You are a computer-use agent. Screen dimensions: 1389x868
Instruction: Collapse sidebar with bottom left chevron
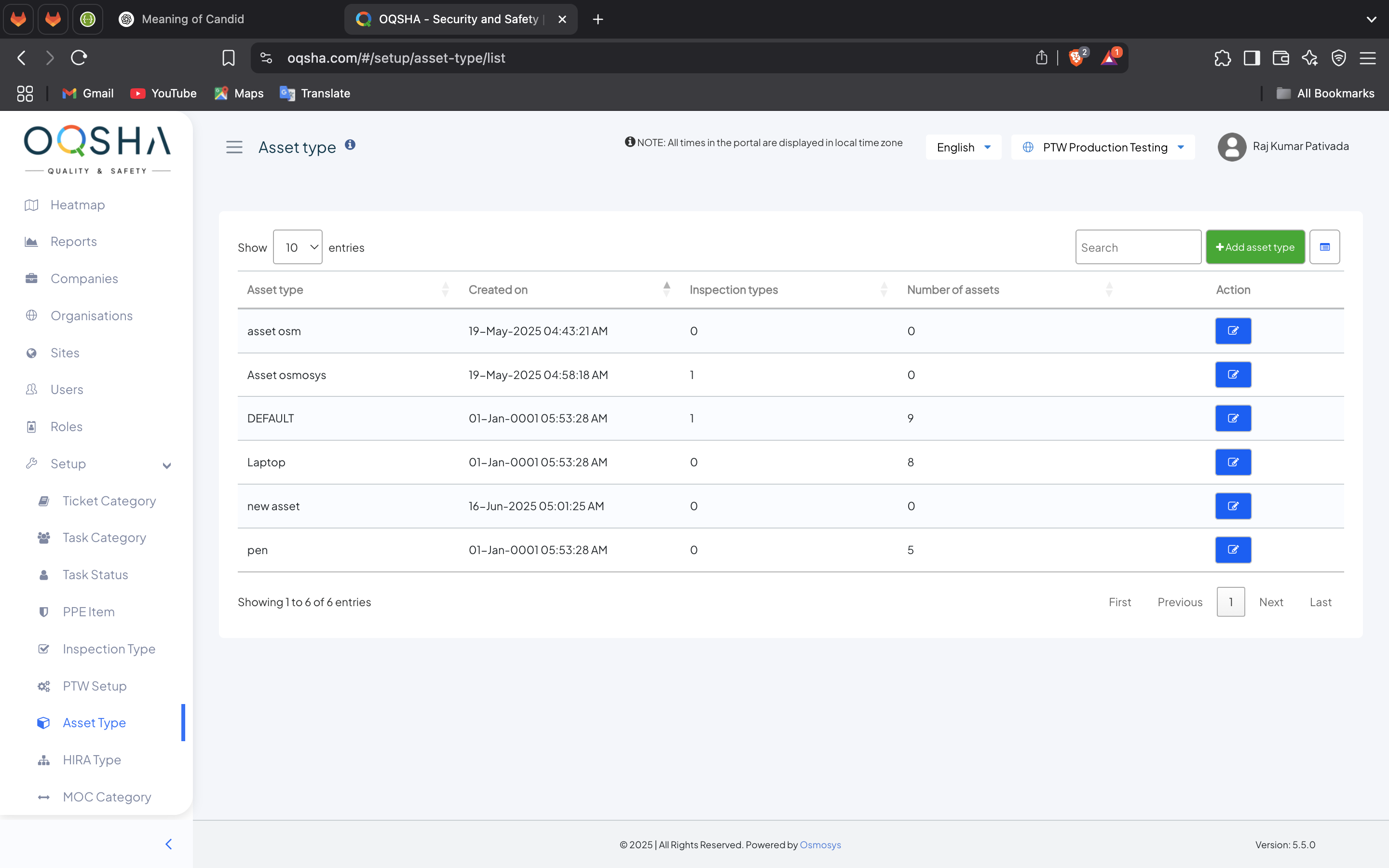pyautogui.click(x=169, y=844)
